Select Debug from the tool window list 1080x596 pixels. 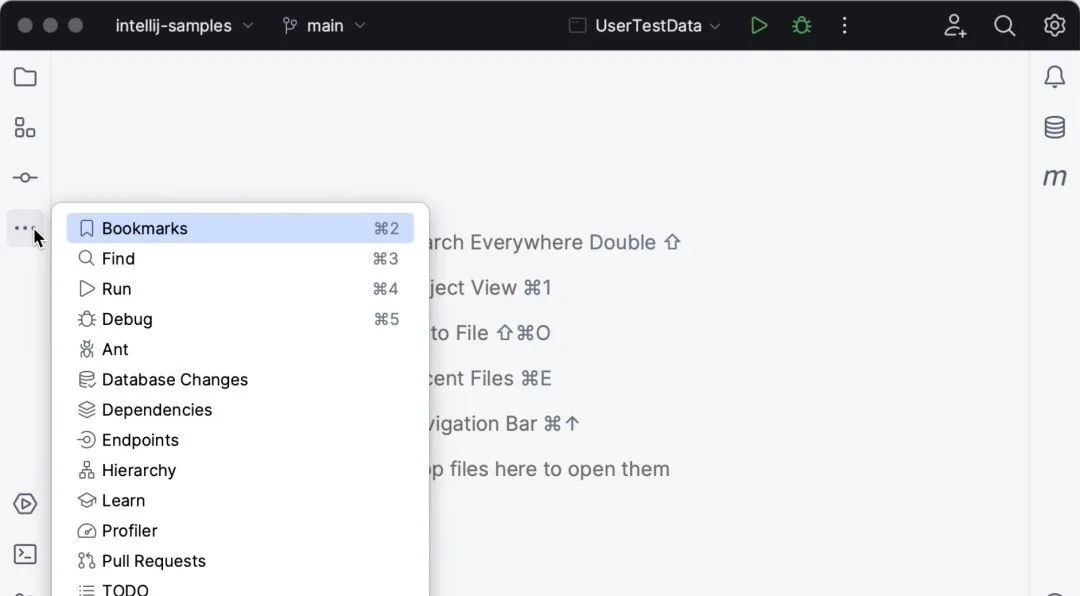[240, 319]
